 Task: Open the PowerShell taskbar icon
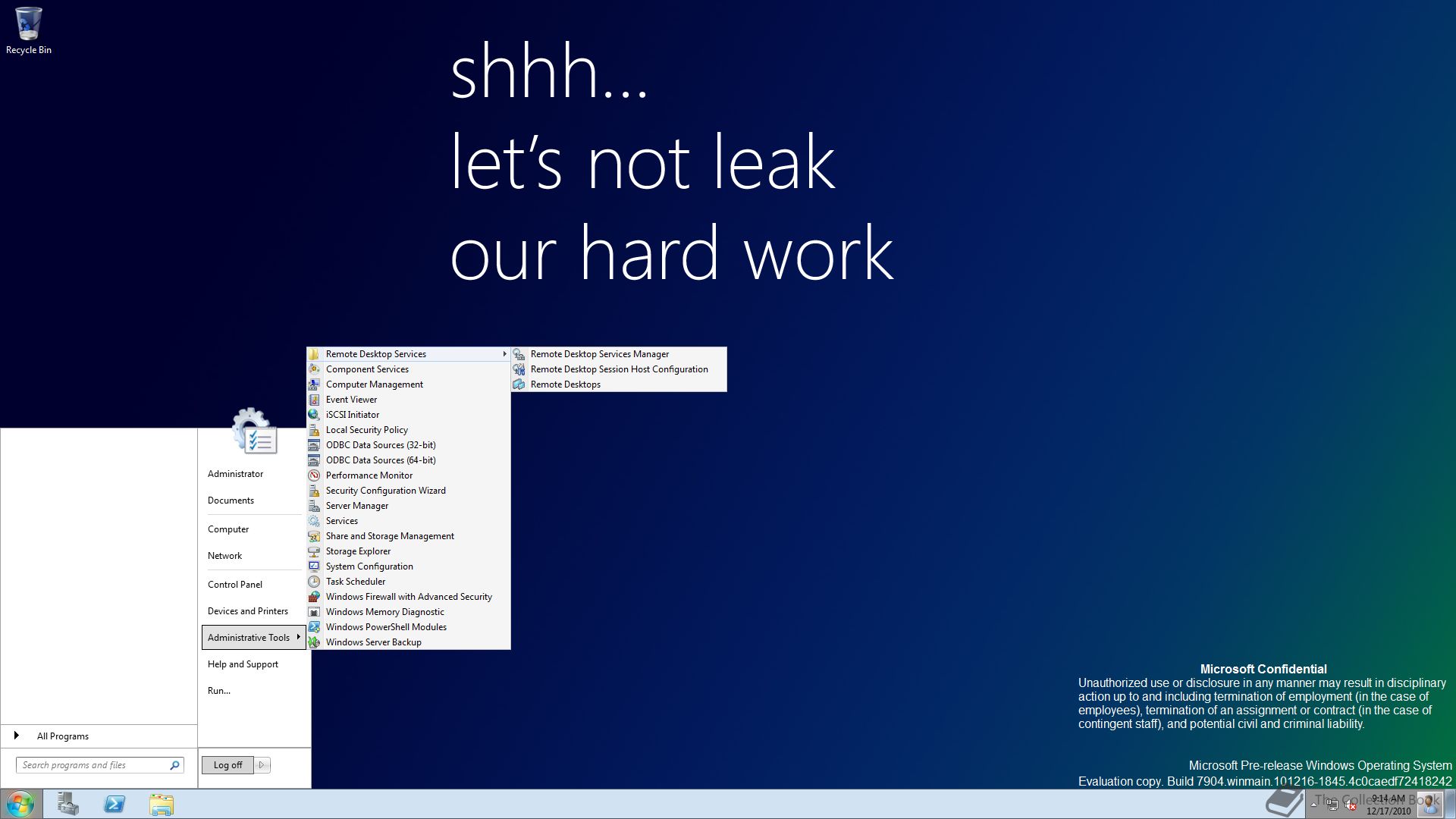[x=115, y=804]
